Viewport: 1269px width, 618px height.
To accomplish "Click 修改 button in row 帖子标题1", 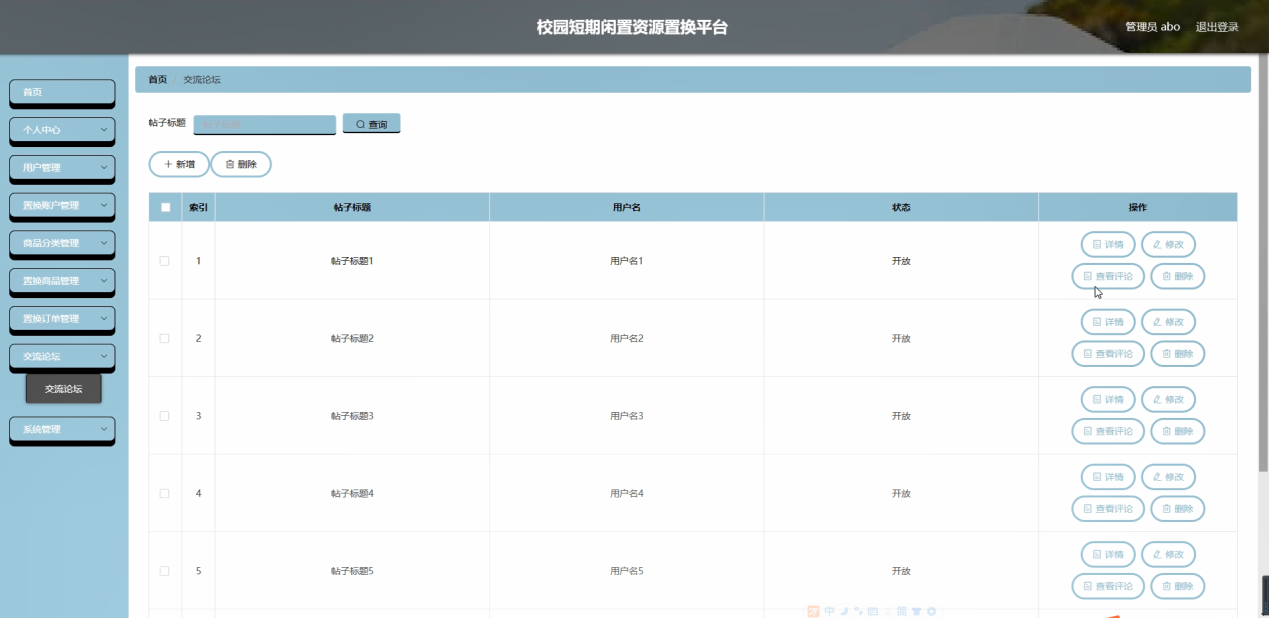I will pos(1168,244).
